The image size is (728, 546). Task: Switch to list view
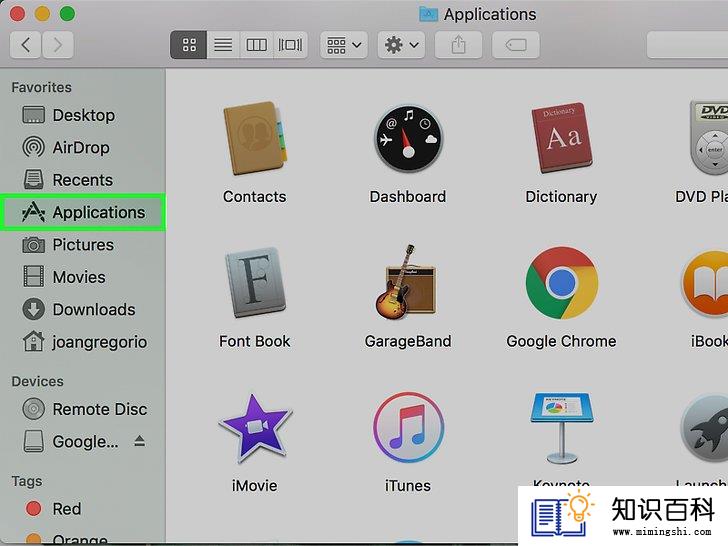[x=223, y=45]
